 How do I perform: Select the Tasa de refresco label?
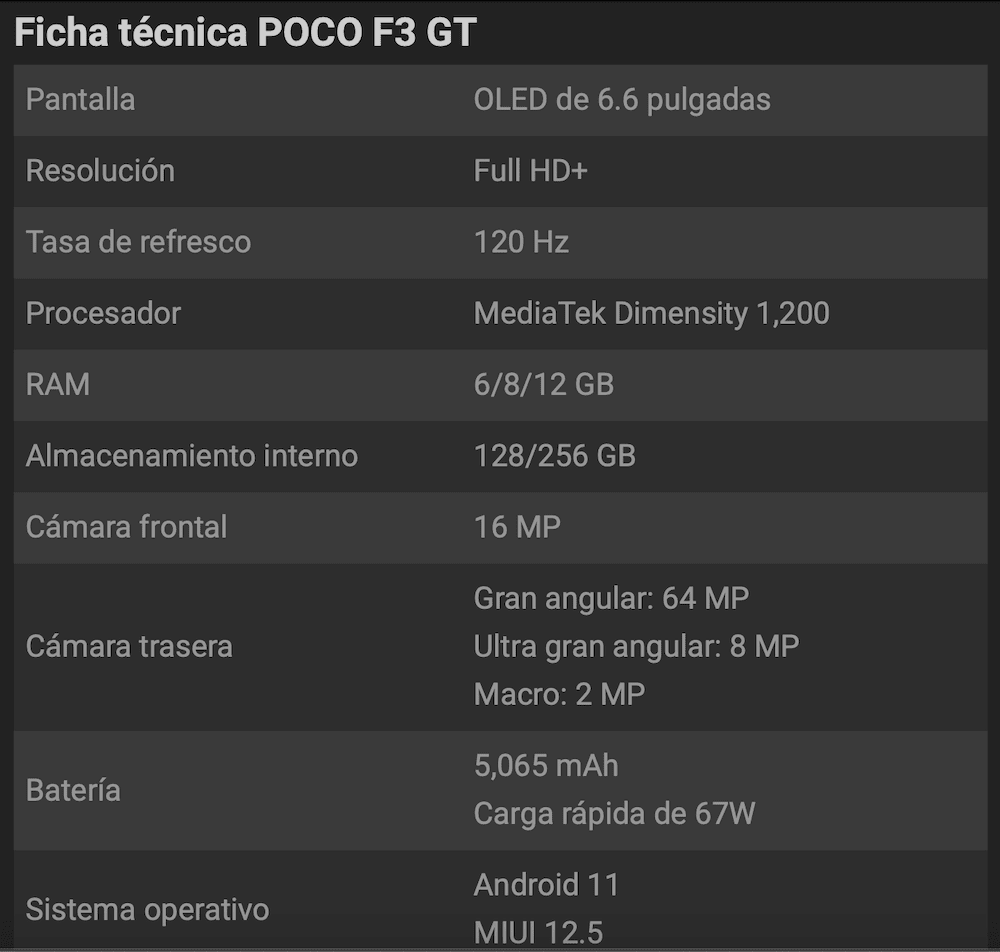click(138, 242)
